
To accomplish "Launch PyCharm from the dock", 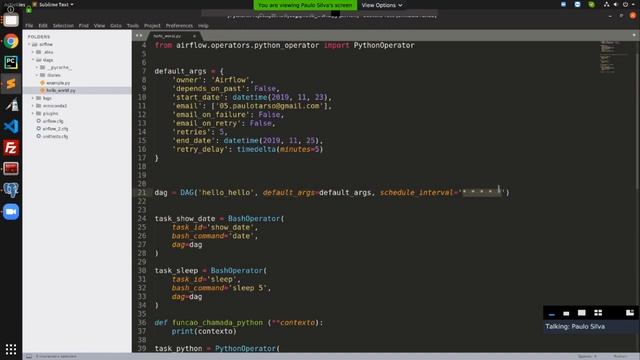I will [x=11, y=62].
